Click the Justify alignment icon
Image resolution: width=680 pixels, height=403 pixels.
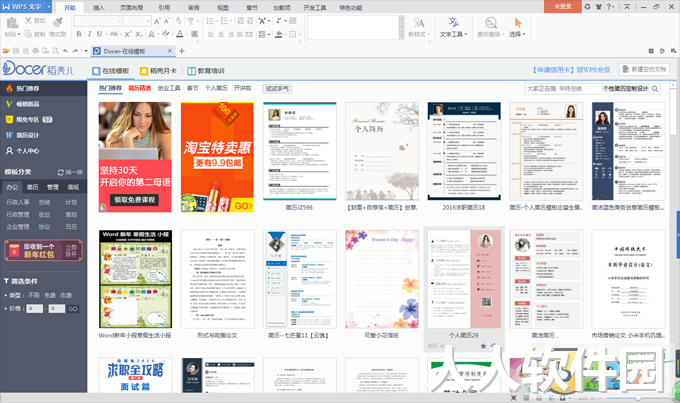240,34
